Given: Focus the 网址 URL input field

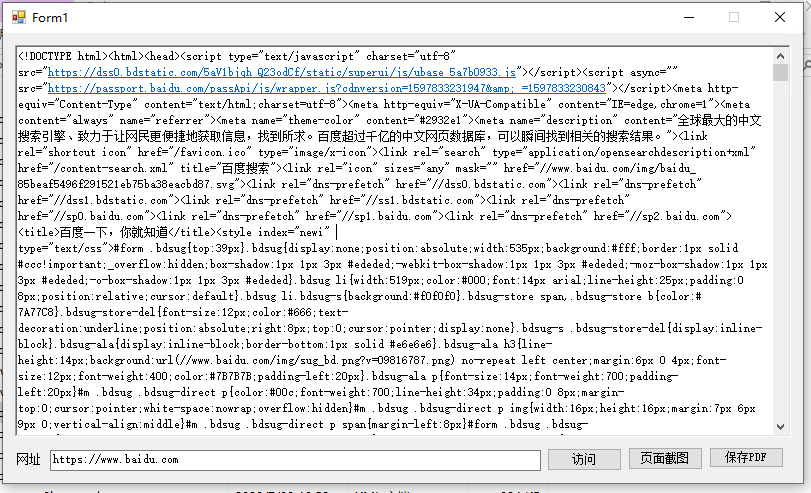Looking at the screenshot, I should coord(295,460).
